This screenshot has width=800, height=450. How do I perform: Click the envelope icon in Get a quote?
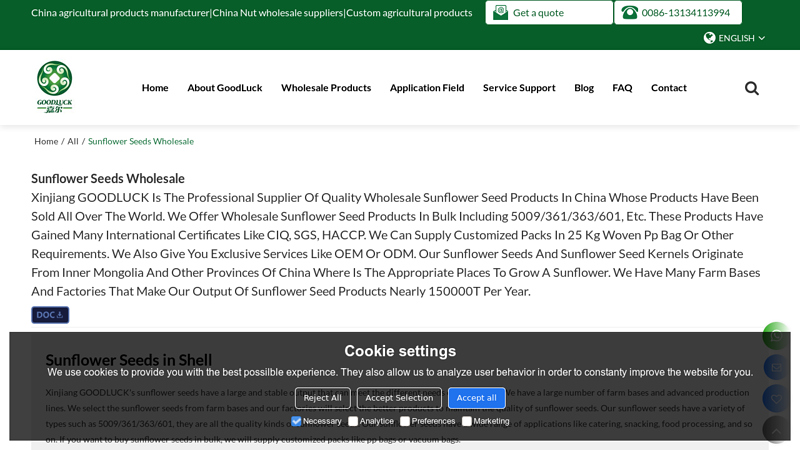(x=501, y=12)
